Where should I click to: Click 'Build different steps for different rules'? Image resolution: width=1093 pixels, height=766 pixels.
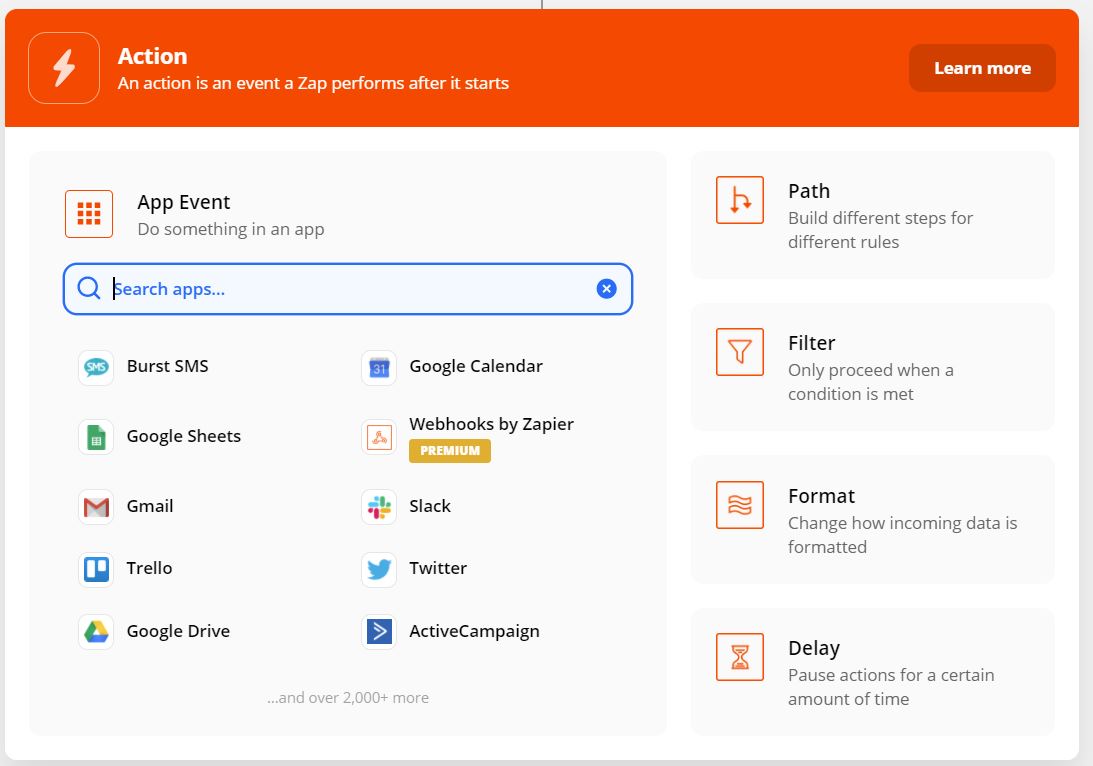click(x=880, y=230)
